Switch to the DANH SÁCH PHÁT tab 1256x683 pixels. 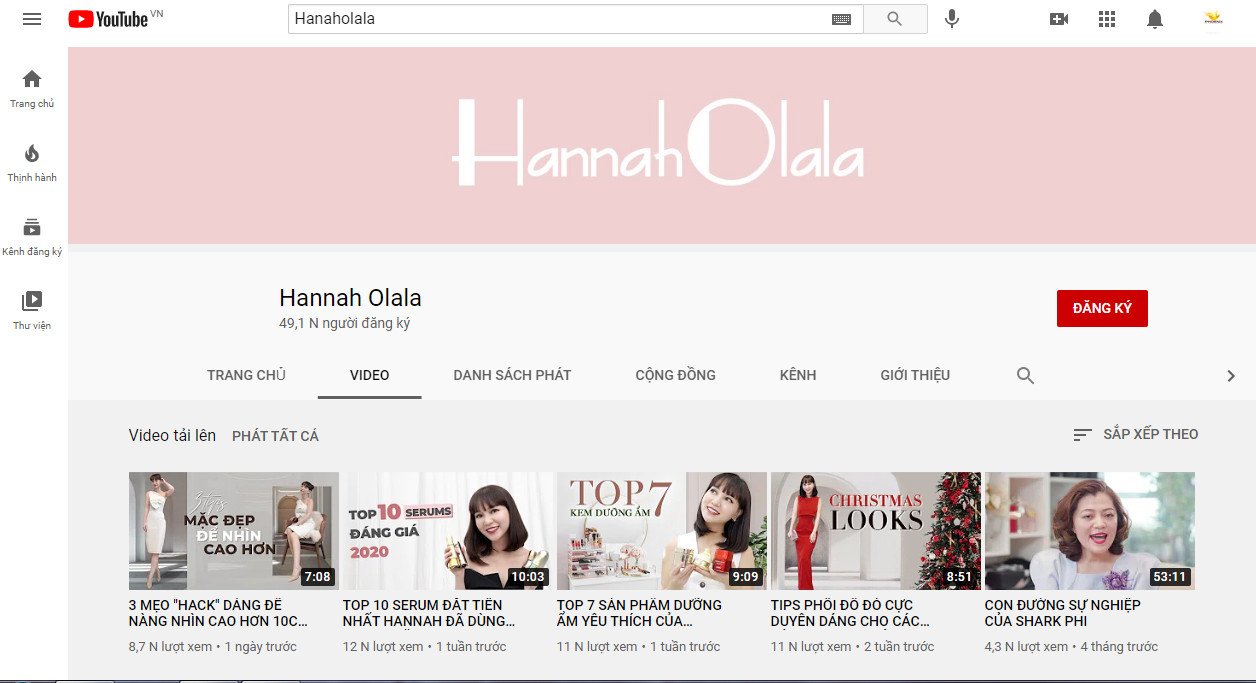pos(512,375)
